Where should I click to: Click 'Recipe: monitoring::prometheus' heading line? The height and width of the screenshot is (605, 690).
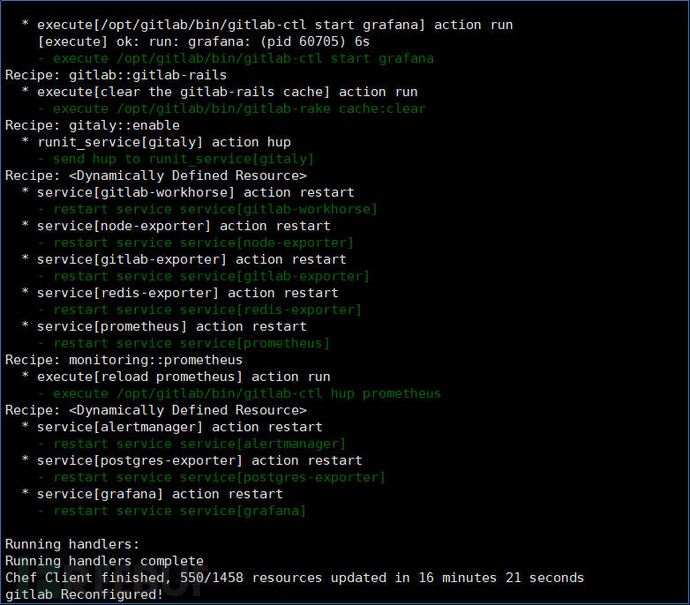point(124,360)
